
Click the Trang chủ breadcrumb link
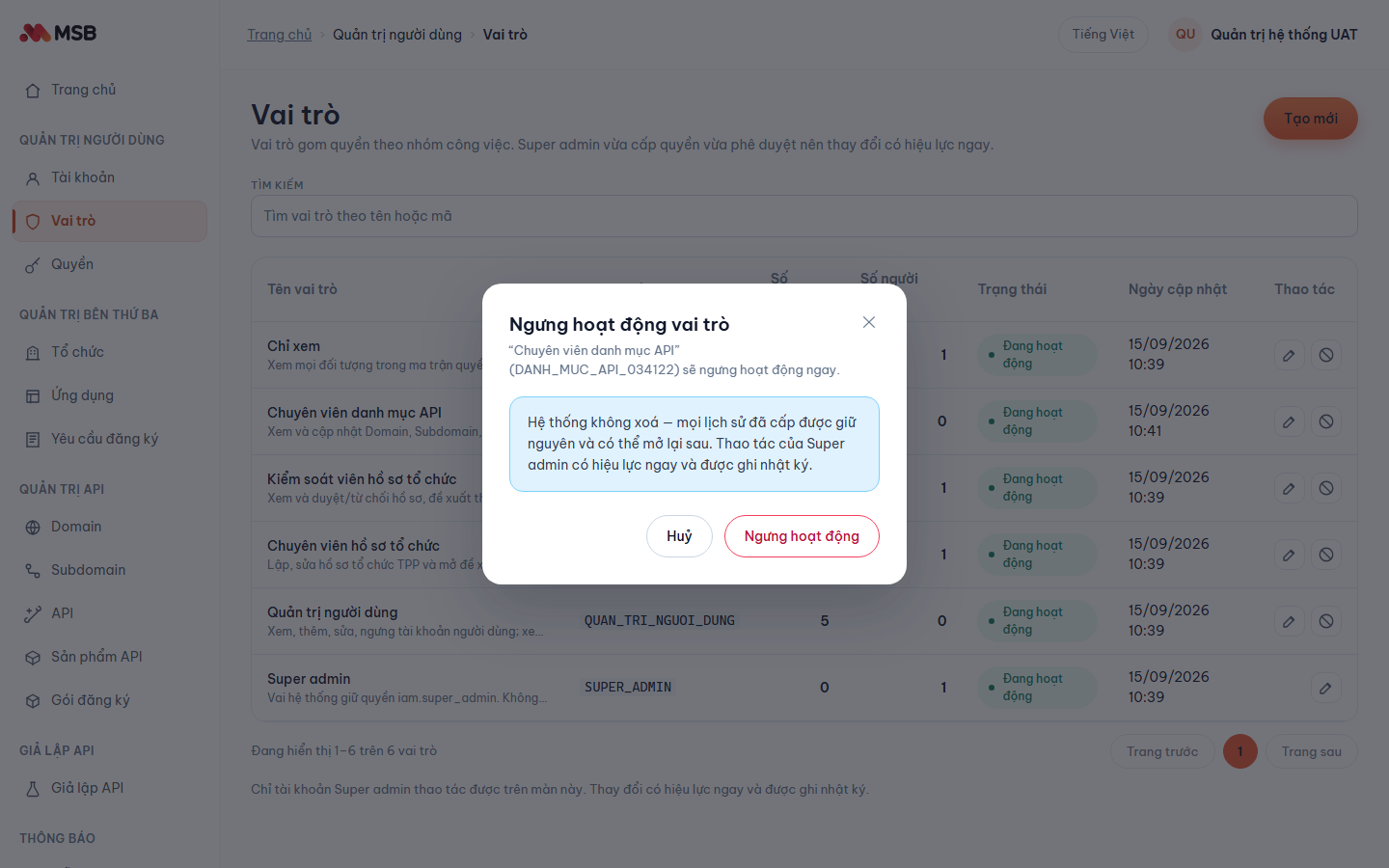pos(279,35)
